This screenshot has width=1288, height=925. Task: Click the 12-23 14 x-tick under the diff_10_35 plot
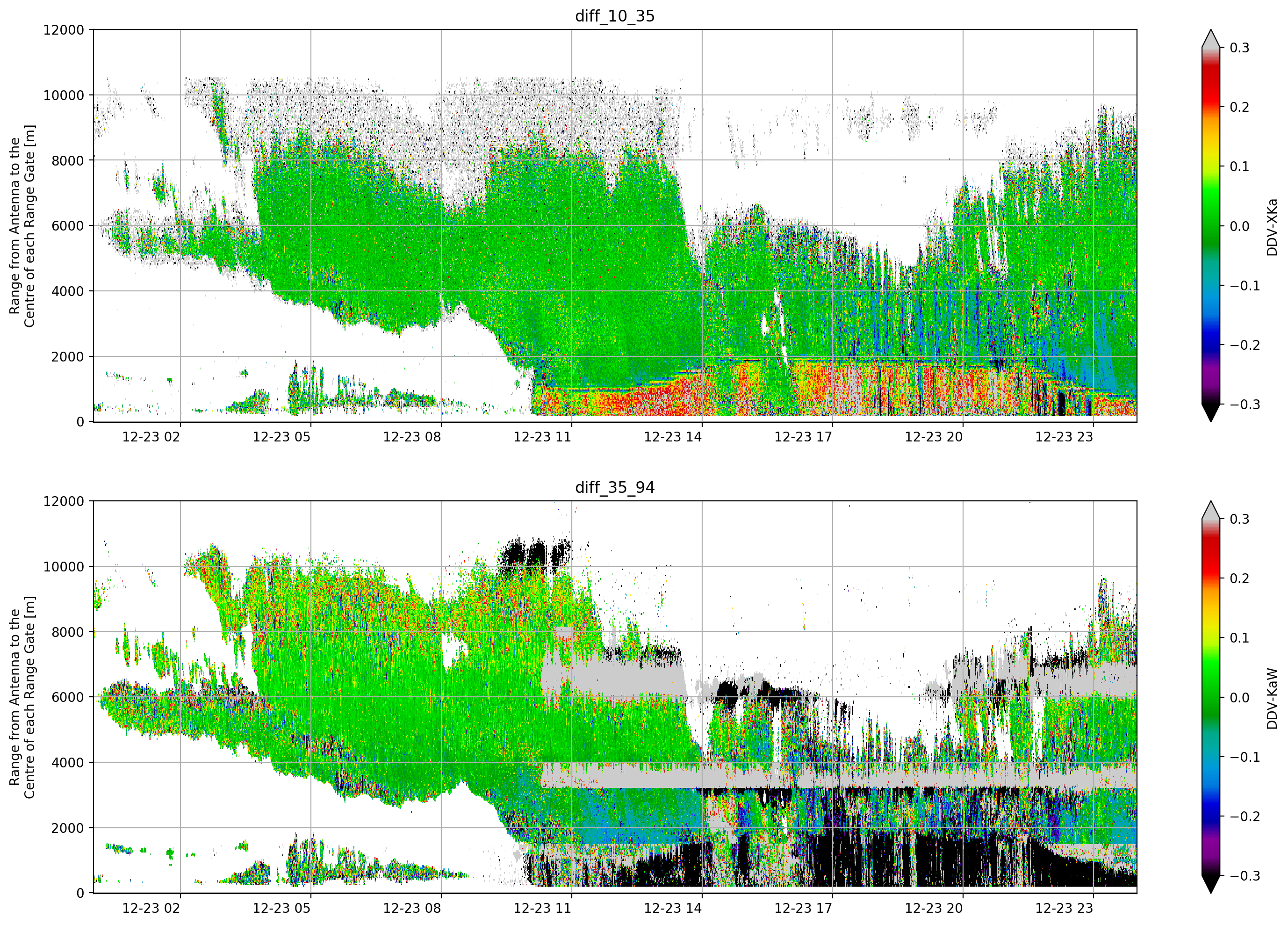pos(673,437)
